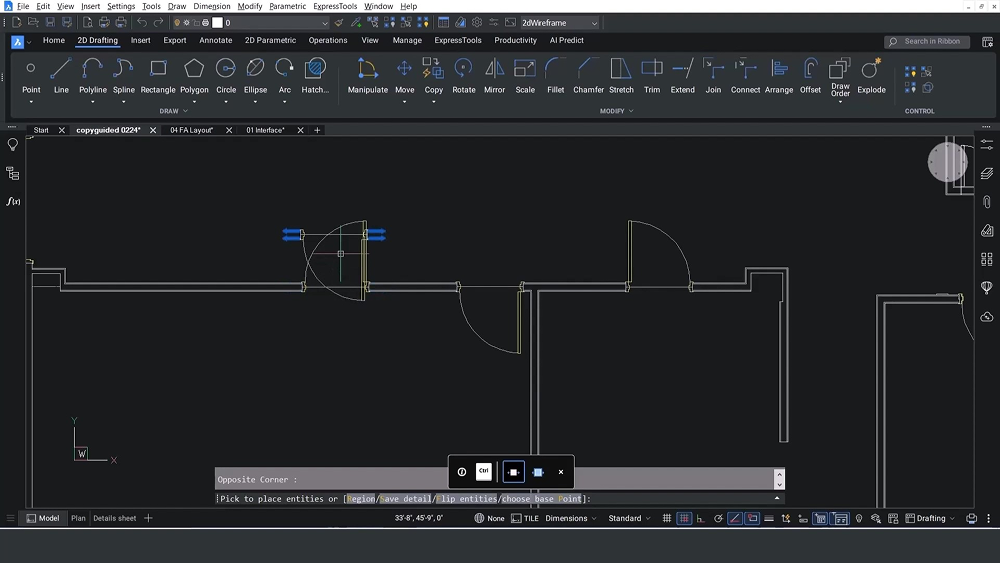
Task: Open the Layers panel on right sidebar
Action: pyautogui.click(x=987, y=173)
